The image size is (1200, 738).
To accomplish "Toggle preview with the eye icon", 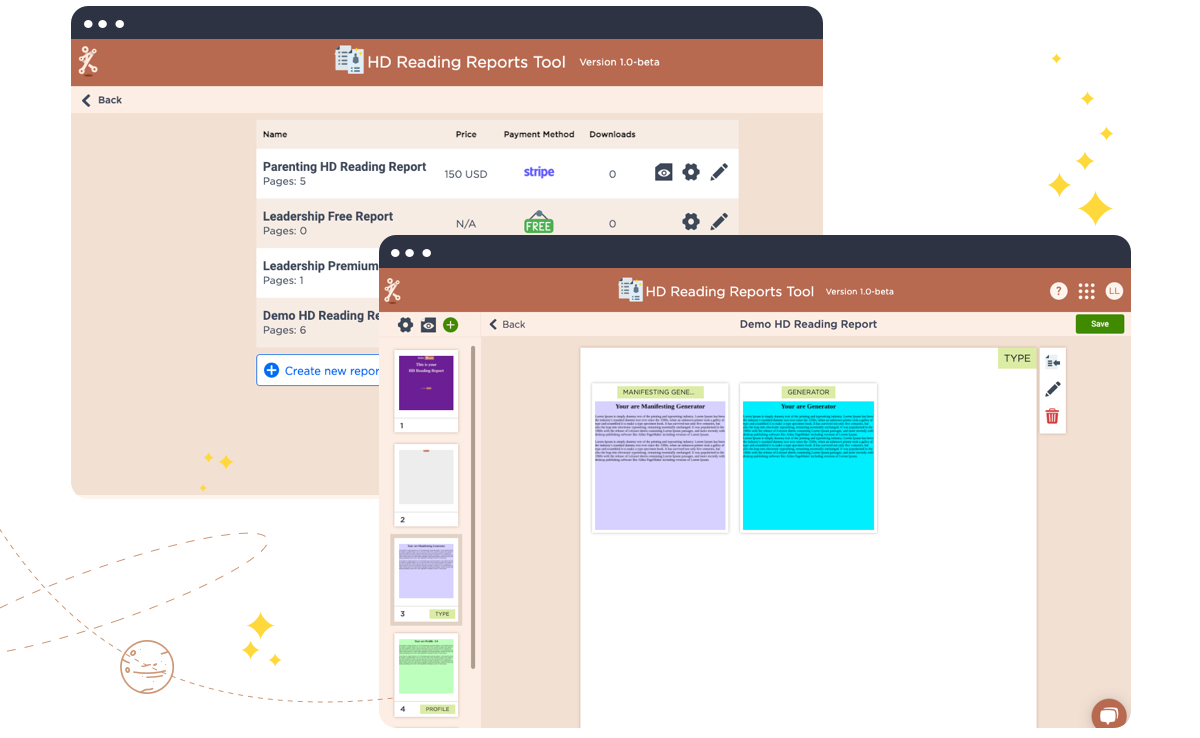I will 428,325.
